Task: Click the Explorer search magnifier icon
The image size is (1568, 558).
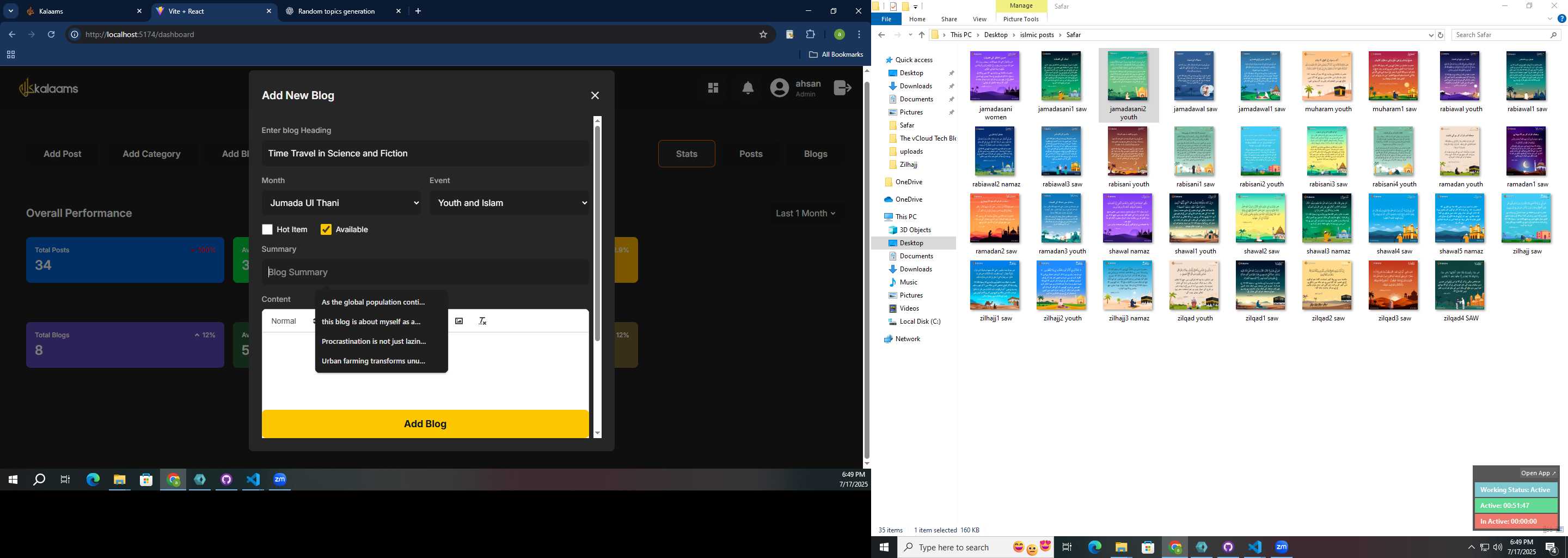Action: [x=1553, y=35]
